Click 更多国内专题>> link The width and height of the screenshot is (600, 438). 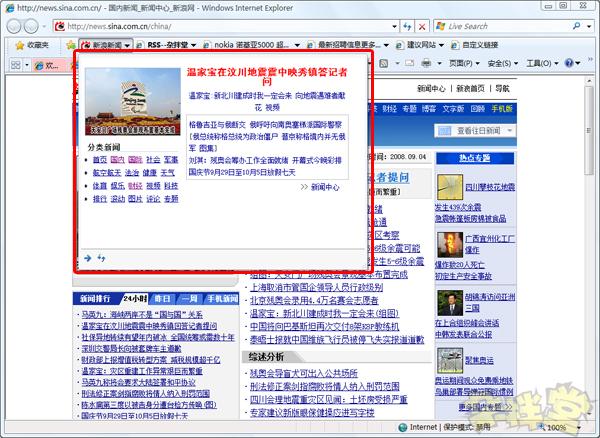click(x=485, y=407)
